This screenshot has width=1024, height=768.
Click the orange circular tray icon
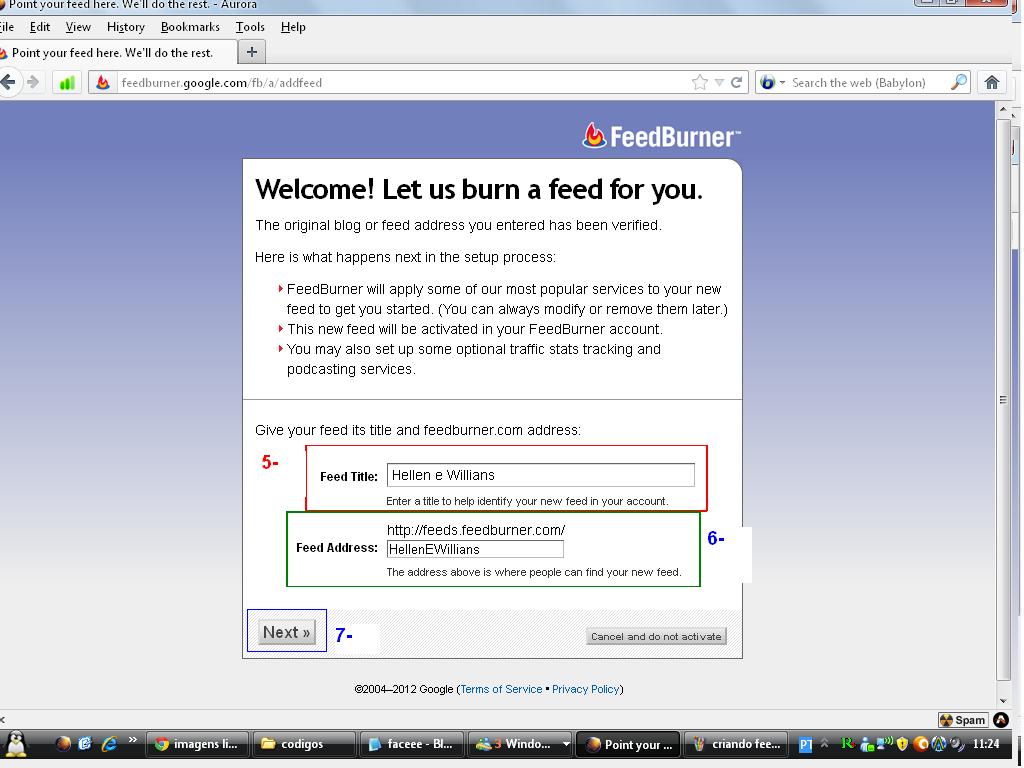921,744
